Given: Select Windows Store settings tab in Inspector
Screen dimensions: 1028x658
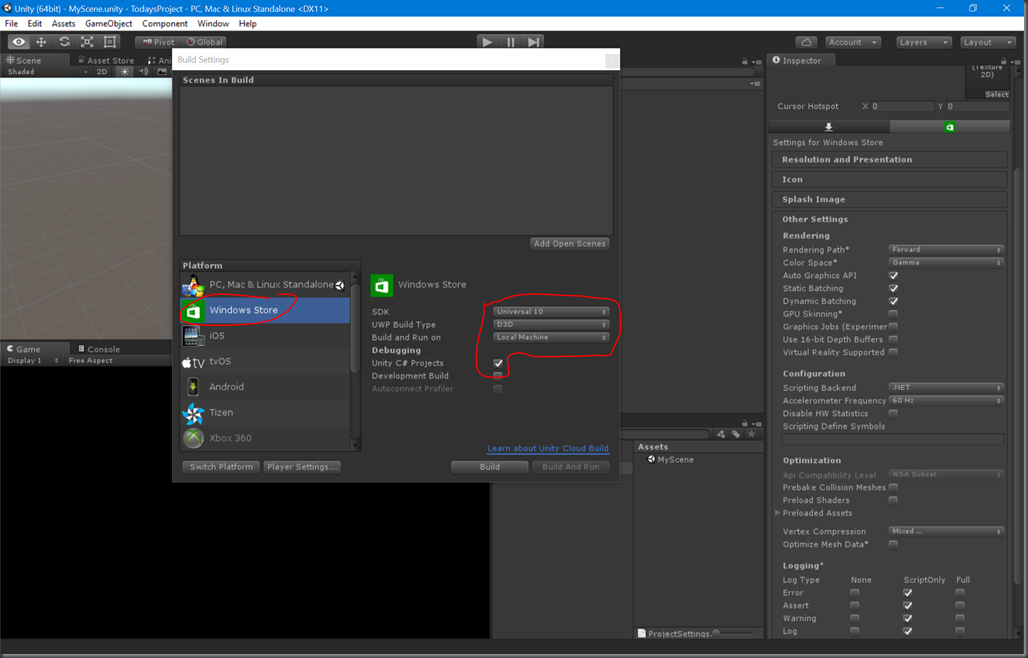Looking at the screenshot, I should click(x=949, y=126).
